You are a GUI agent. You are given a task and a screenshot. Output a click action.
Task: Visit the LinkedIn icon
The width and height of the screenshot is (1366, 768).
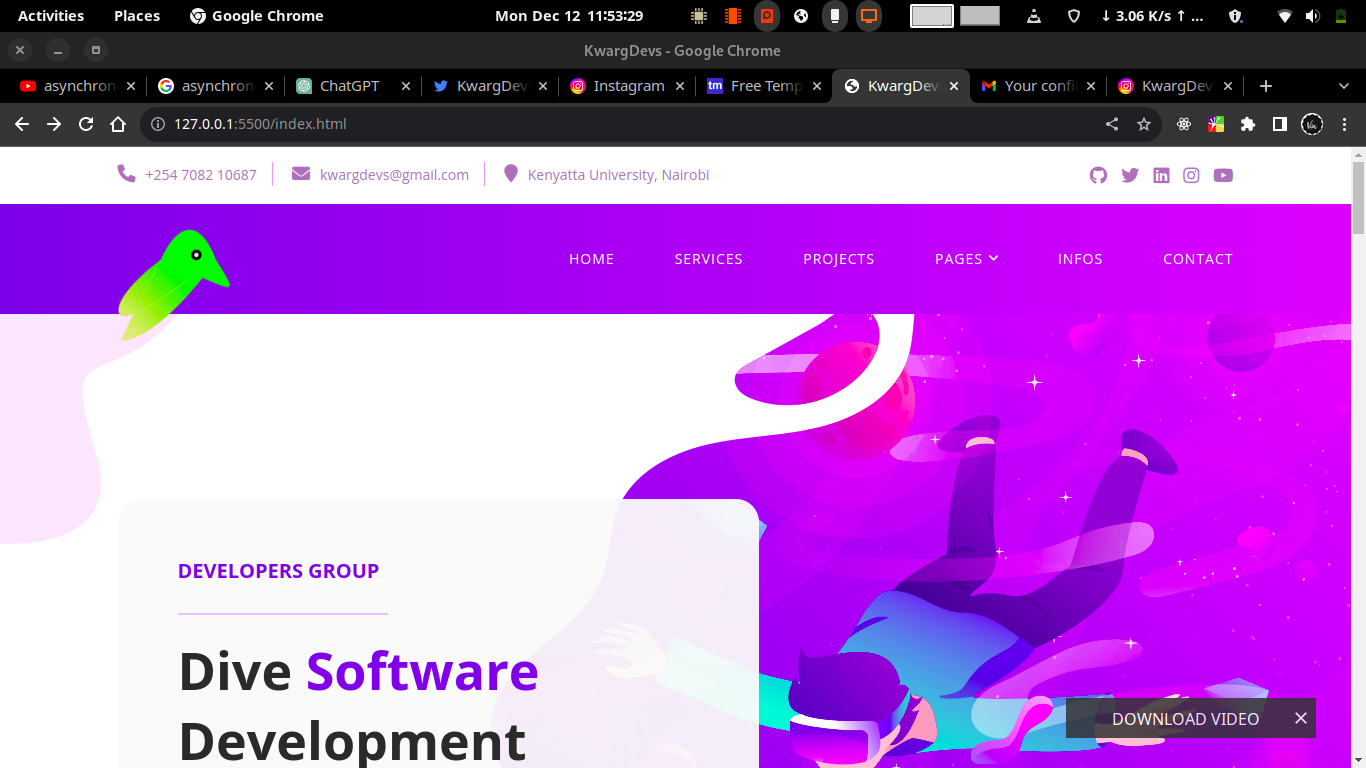click(1161, 175)
